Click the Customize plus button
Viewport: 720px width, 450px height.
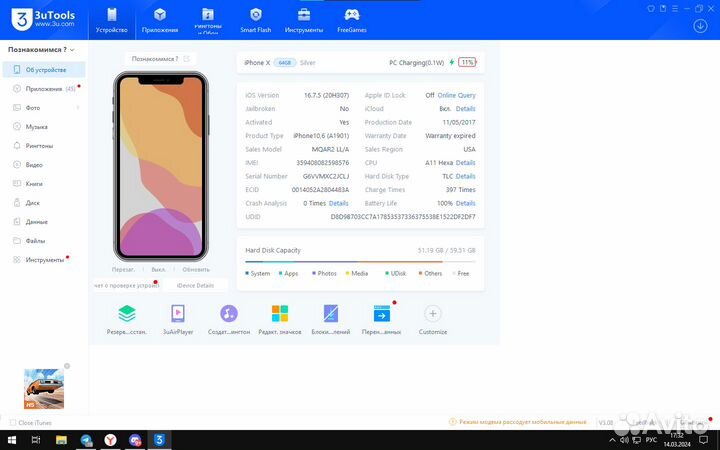433,314
